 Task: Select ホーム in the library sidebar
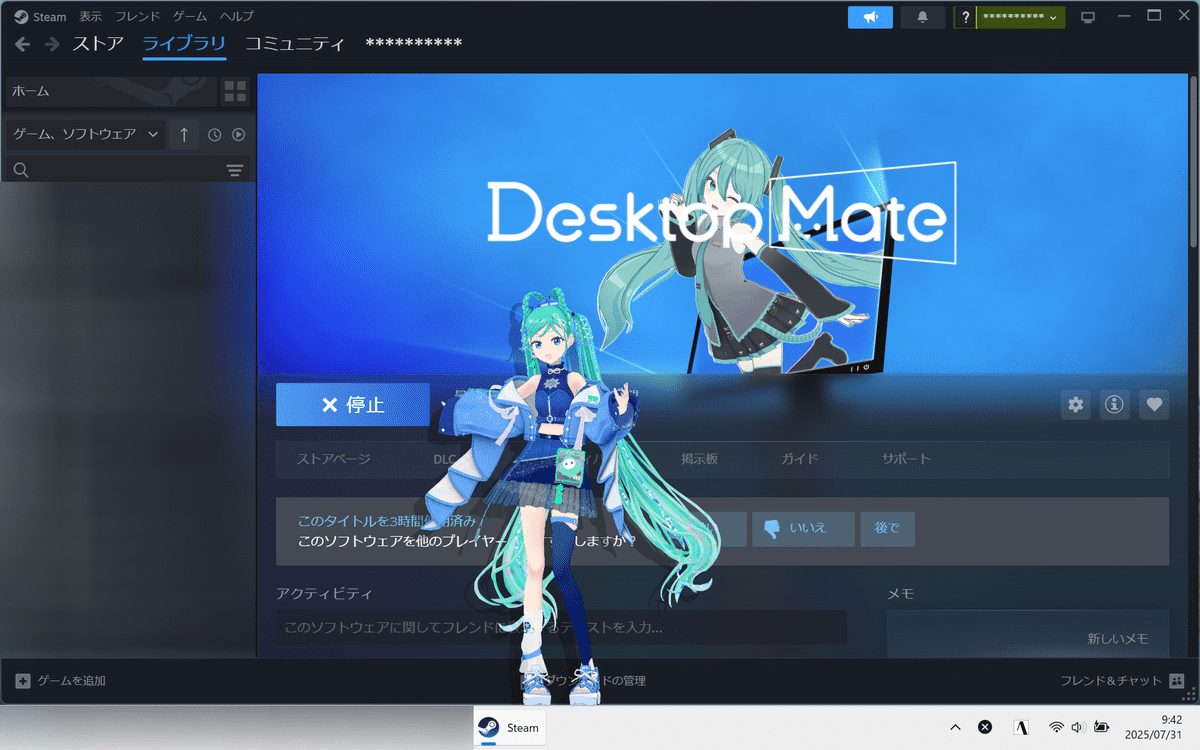point(111,91)
